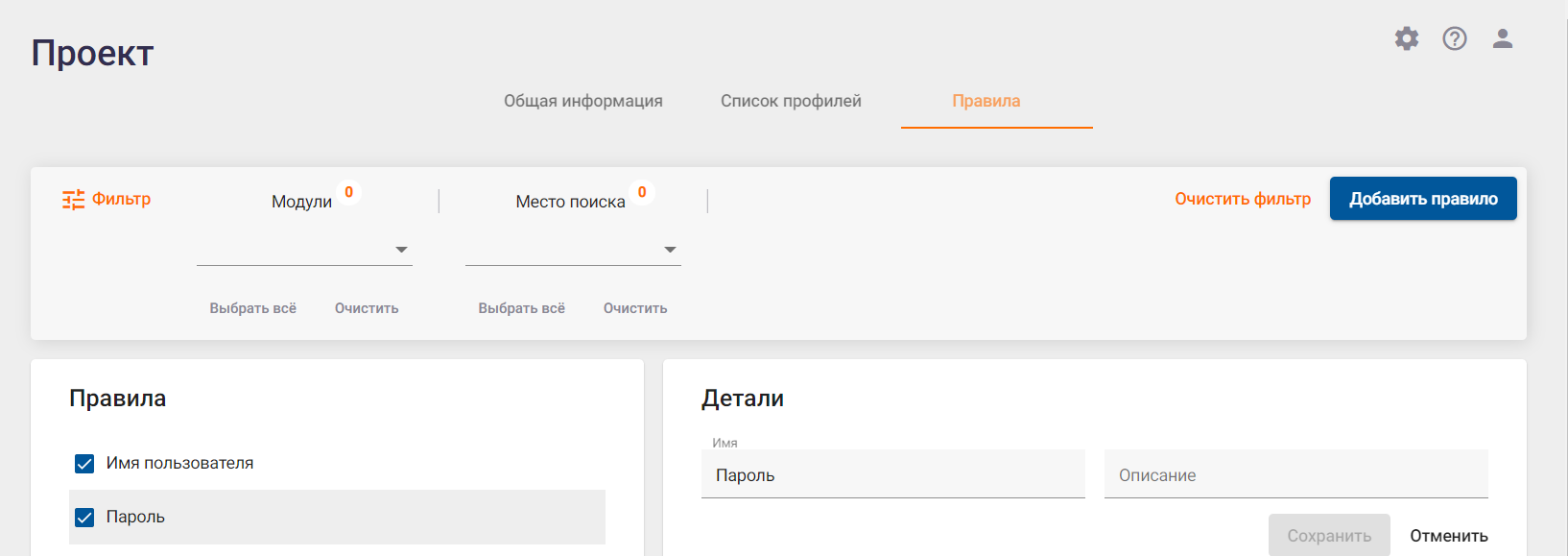Click the Очистить фильтр link
1568x556 pixels.
coord(1243,199)
